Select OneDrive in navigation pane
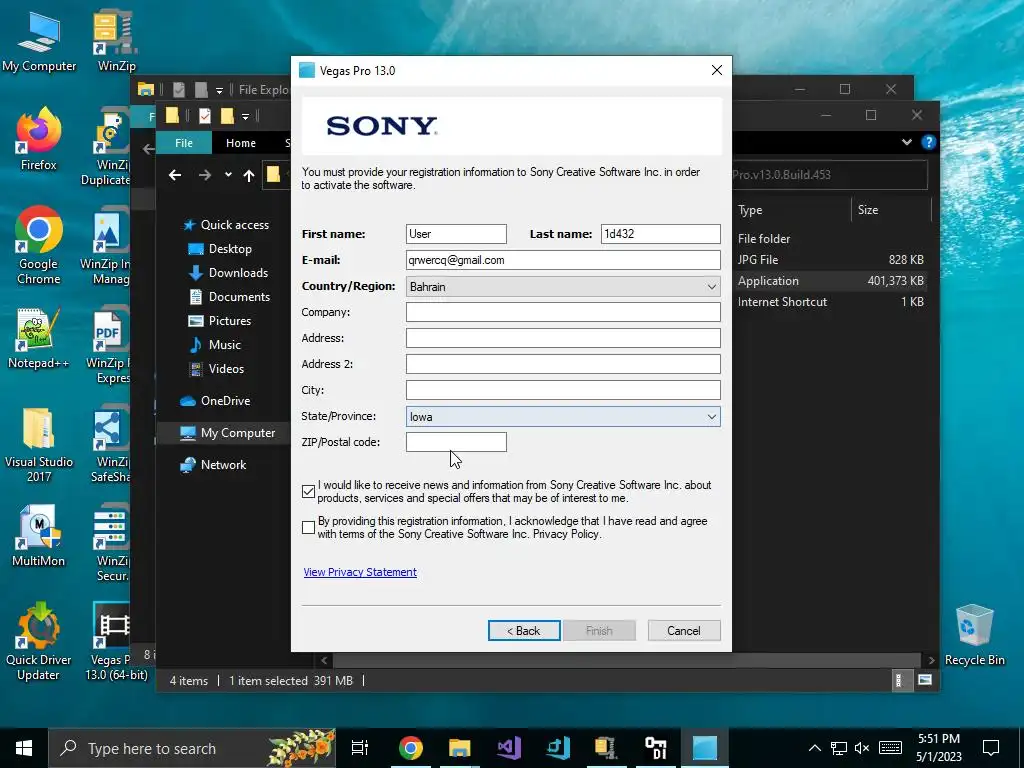The width and height of the screenshot is (1024, 768). point(216,401)
